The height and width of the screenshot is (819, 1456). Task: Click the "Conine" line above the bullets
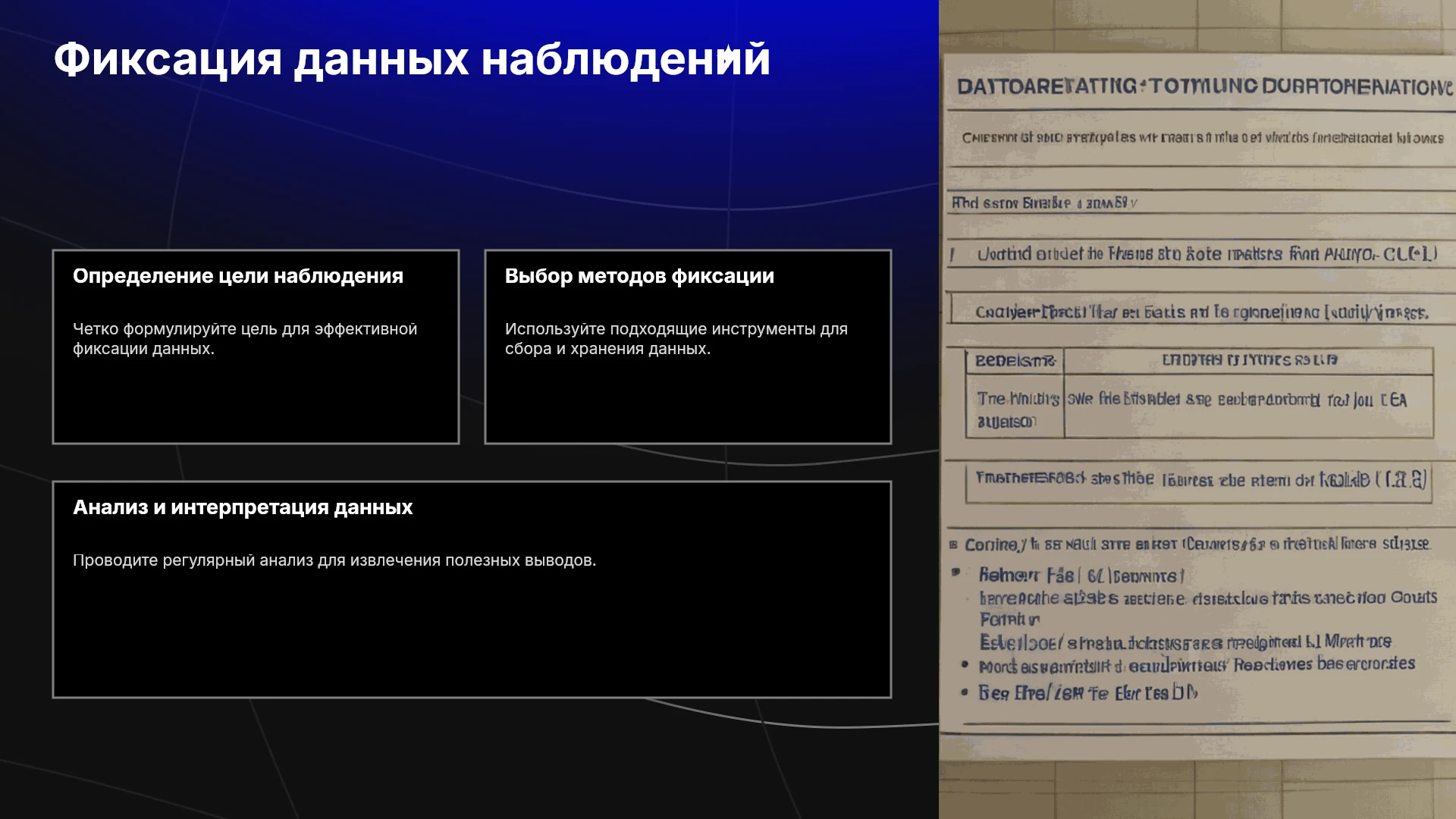[x=1197, y=544]
